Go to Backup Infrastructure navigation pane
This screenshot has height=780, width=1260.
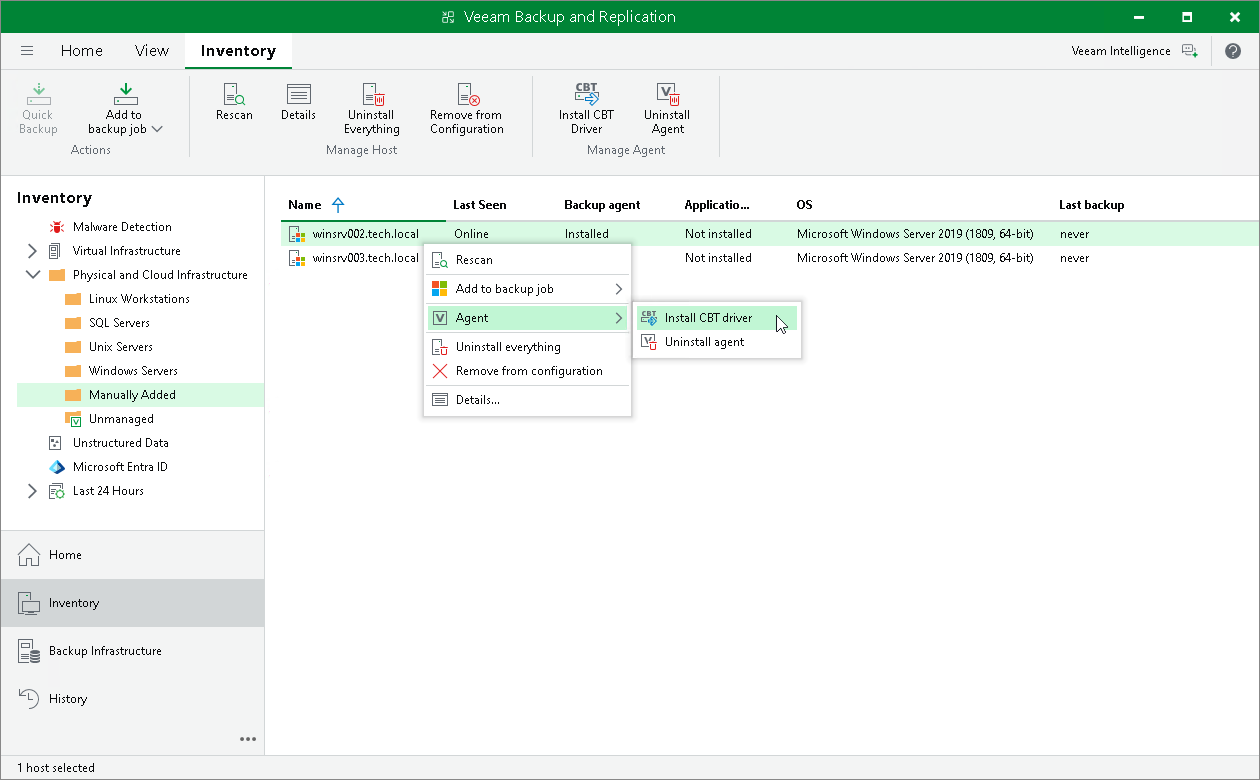pyautogui.click(x=132, y=651)
